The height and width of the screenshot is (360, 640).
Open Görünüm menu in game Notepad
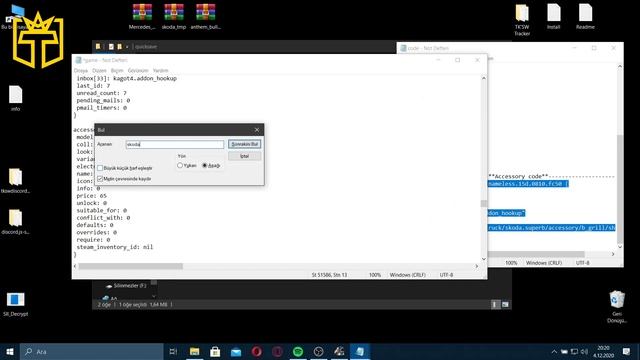138,71
